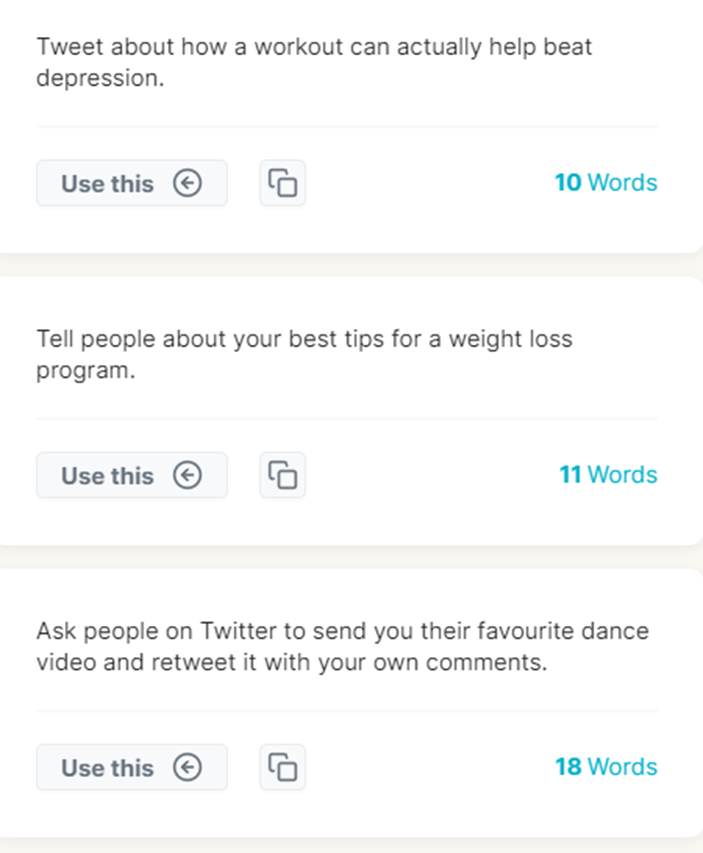This screenshot has width=703, height=853.
Task: Click arrow icon in the 10 Words card
Action: (187, 183)
